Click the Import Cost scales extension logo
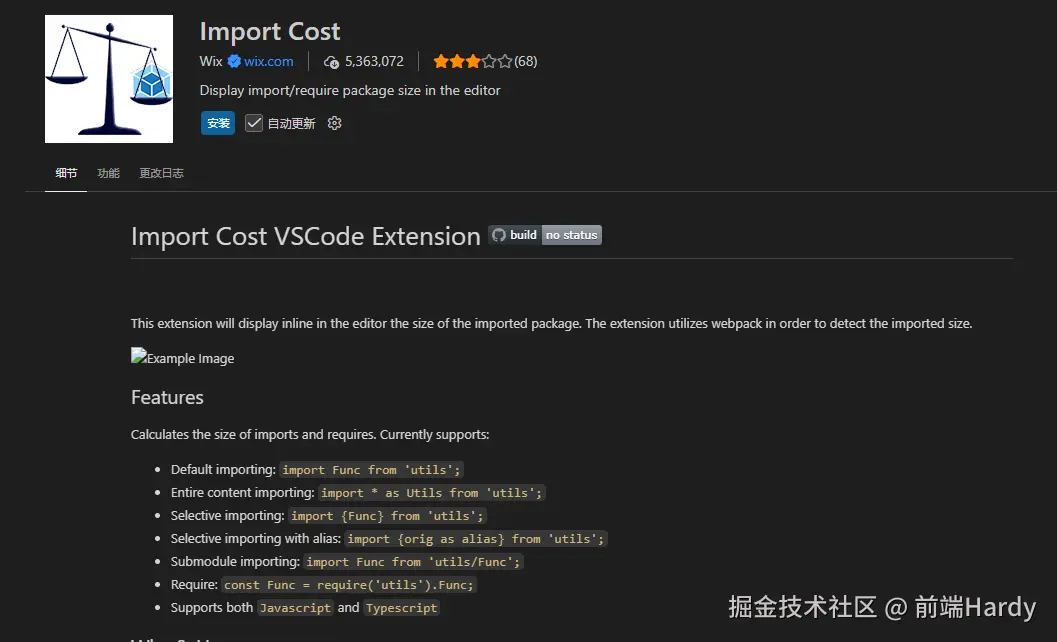The height and width of the screenshot is (642, 1057). pyautogui.click(x=109, y=79)
